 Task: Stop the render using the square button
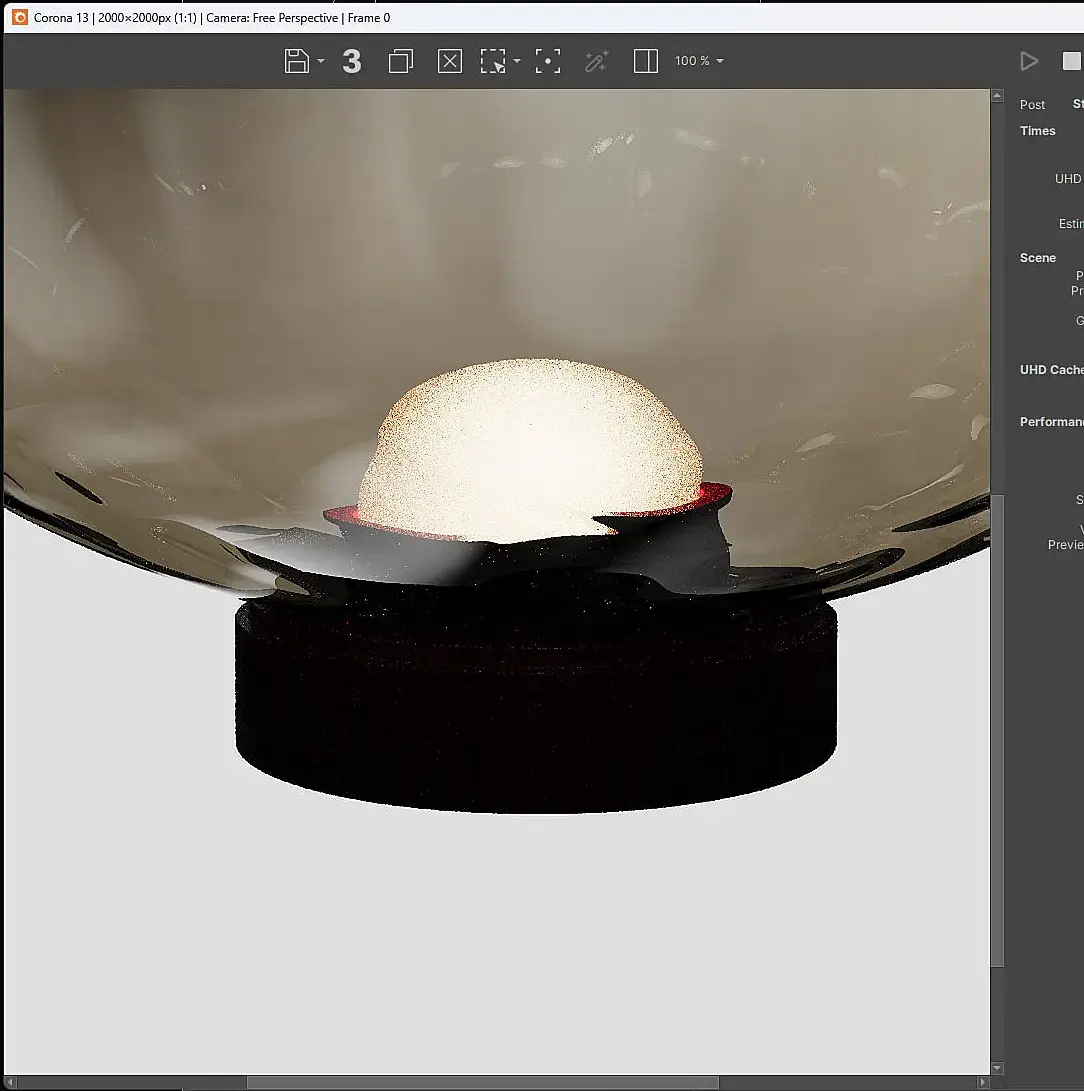(1071, 61)
